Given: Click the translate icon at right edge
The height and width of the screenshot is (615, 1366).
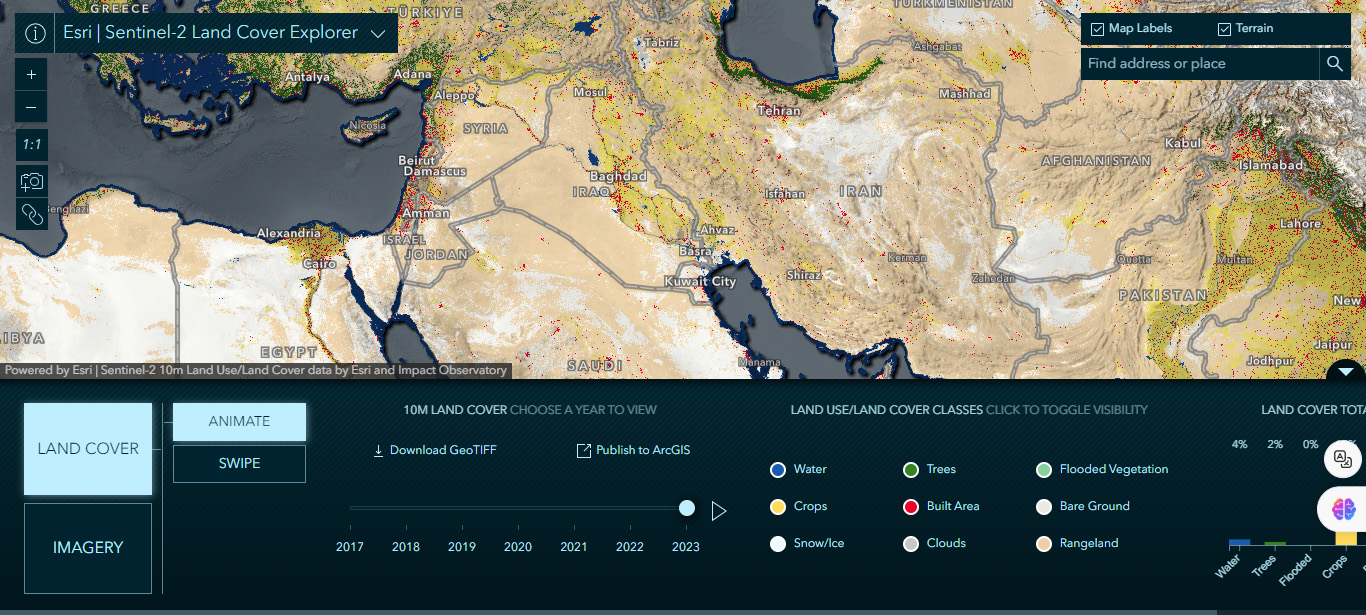Looking at the screenshot, I should [x=1343, y=460].
